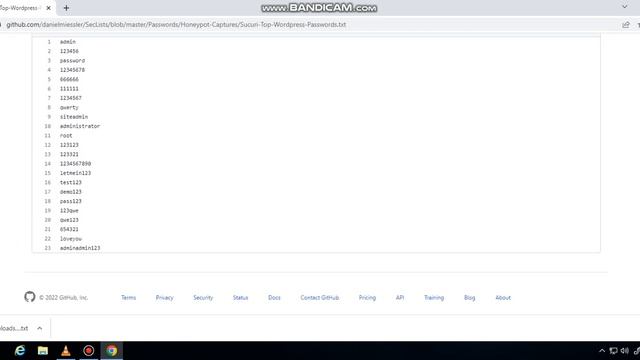This screenshot has height=360, width=640.
Task: Click the share page icon in address bar
Action: [x=626, y=25]
